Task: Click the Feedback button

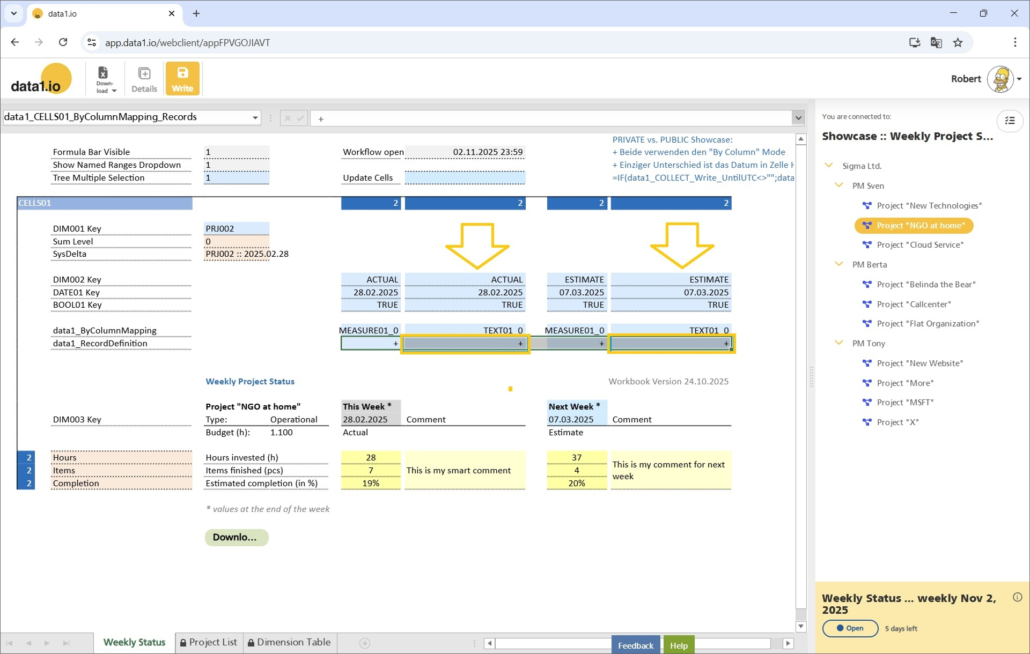Action: point(635,645)
